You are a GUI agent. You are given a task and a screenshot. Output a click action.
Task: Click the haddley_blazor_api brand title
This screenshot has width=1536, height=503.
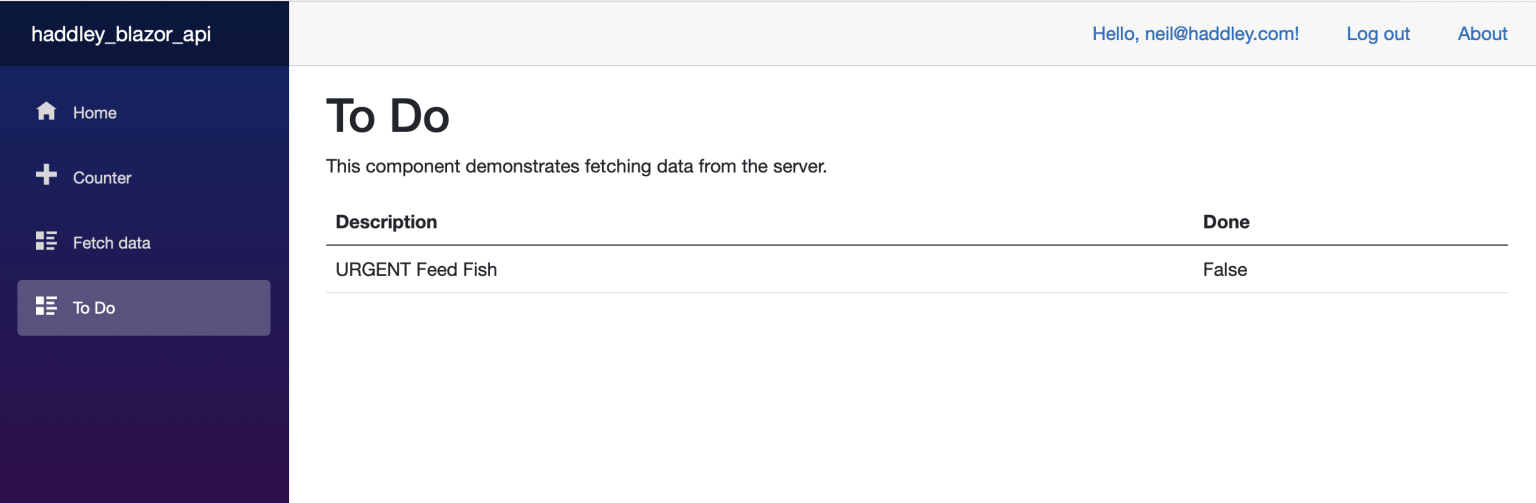point(121,34)
